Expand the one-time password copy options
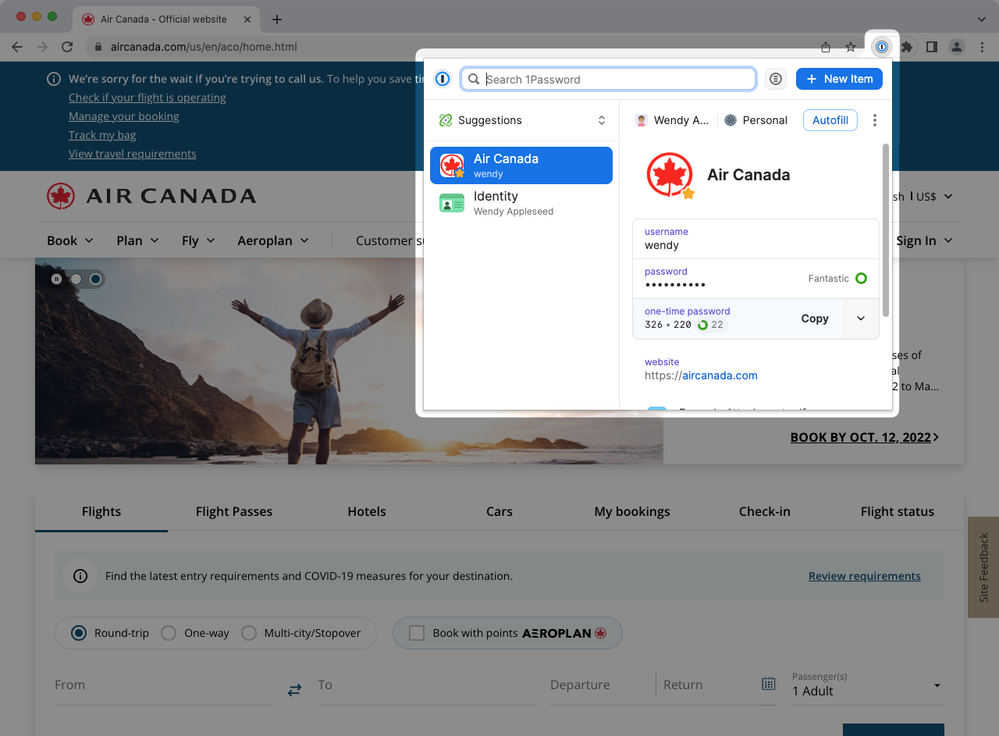The height and width of the screenshot is (736, 999). [x=861, y=319]
